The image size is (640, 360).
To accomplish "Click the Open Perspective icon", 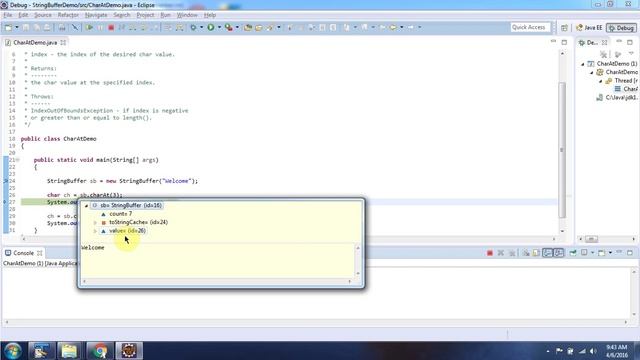I will [x=564, y=28].
